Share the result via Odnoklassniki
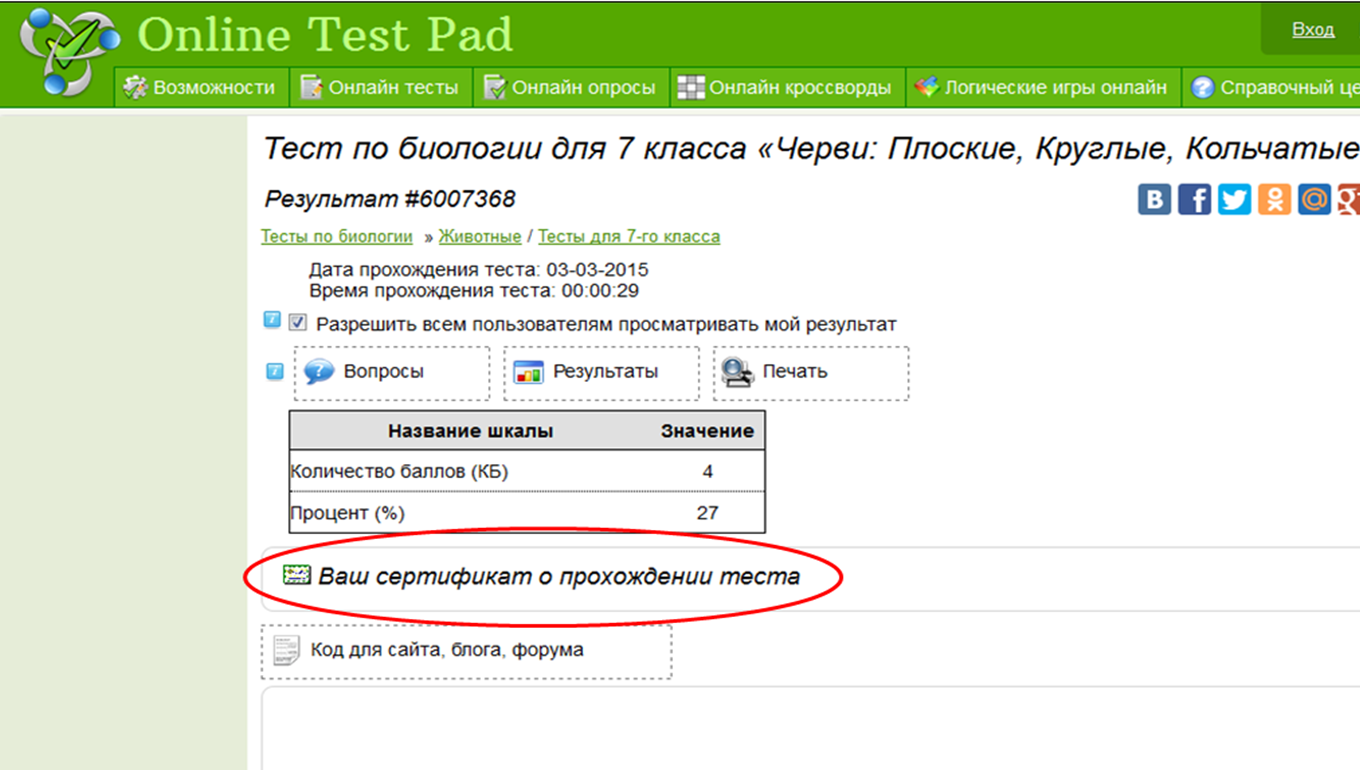This screenshot has height=770, width=1360. 1274,199
